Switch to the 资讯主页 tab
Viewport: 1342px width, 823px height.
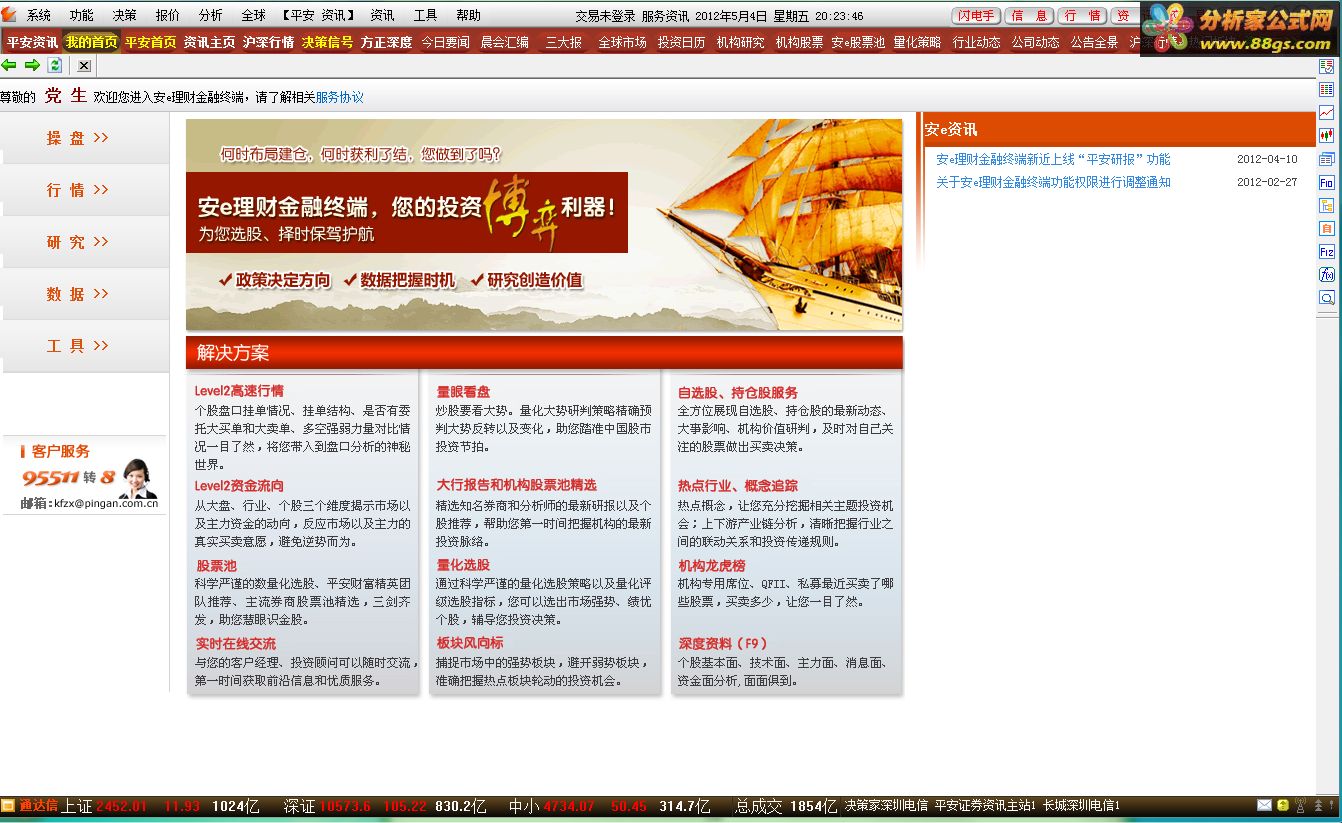click(x=209, y=42)
